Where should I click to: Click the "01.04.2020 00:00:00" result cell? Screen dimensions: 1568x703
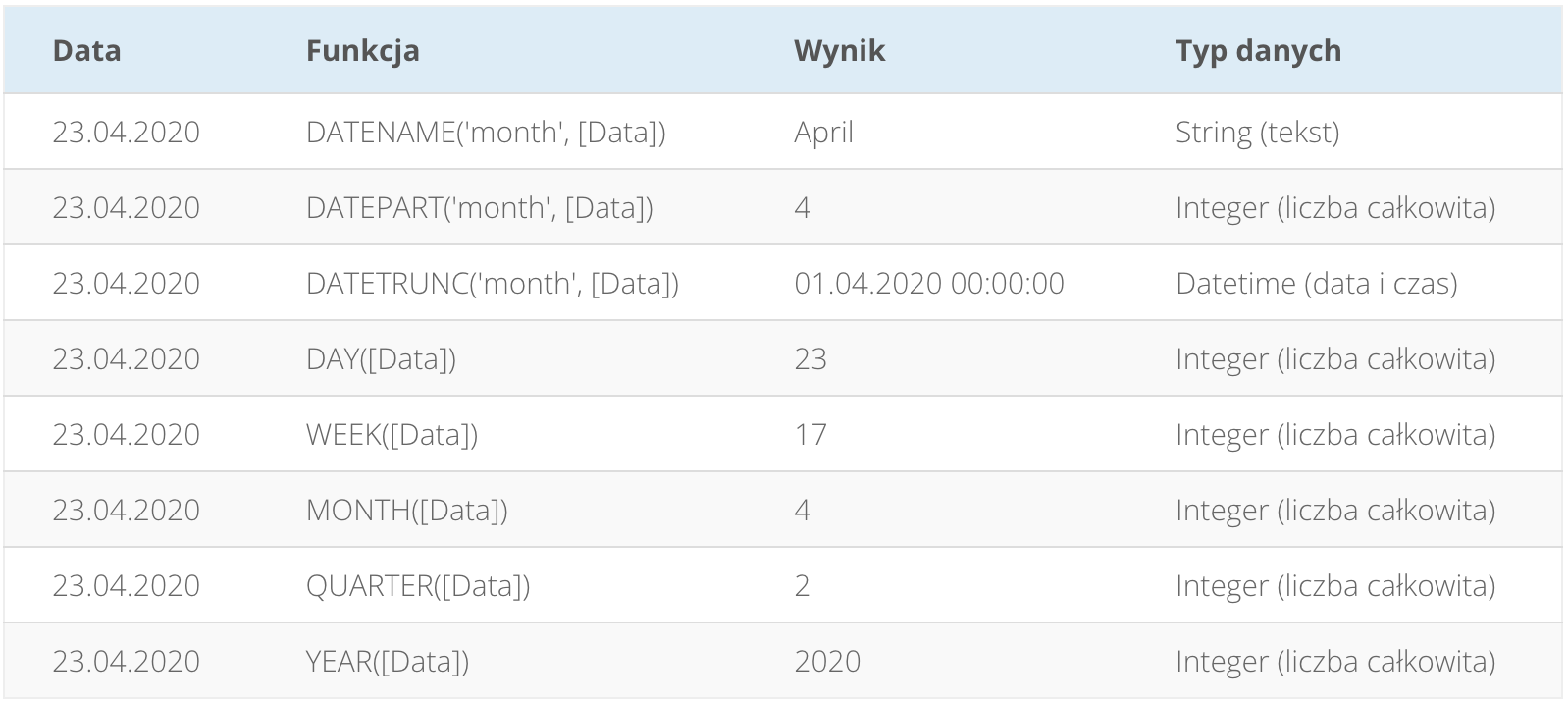tap(928, 284)
